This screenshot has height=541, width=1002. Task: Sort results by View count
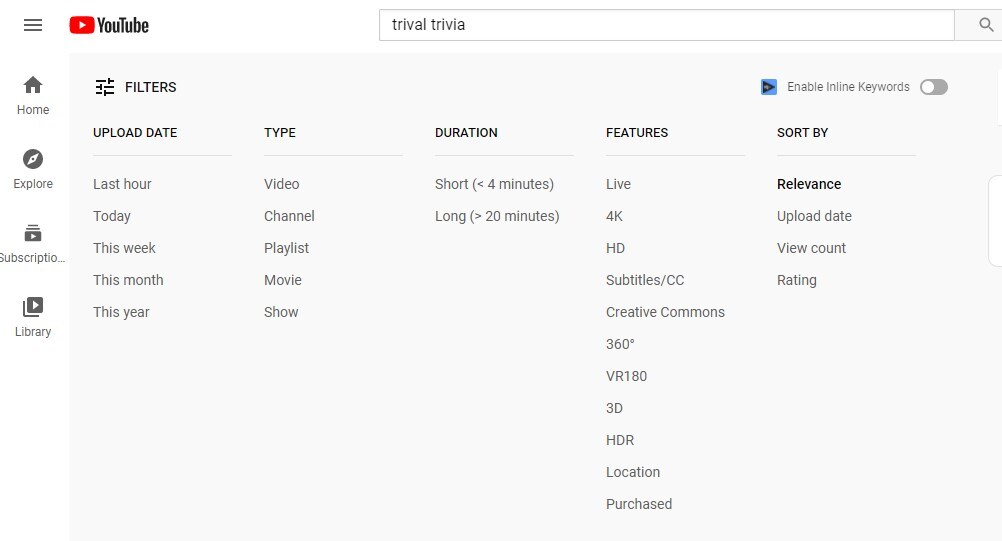[x=811, y=248]
